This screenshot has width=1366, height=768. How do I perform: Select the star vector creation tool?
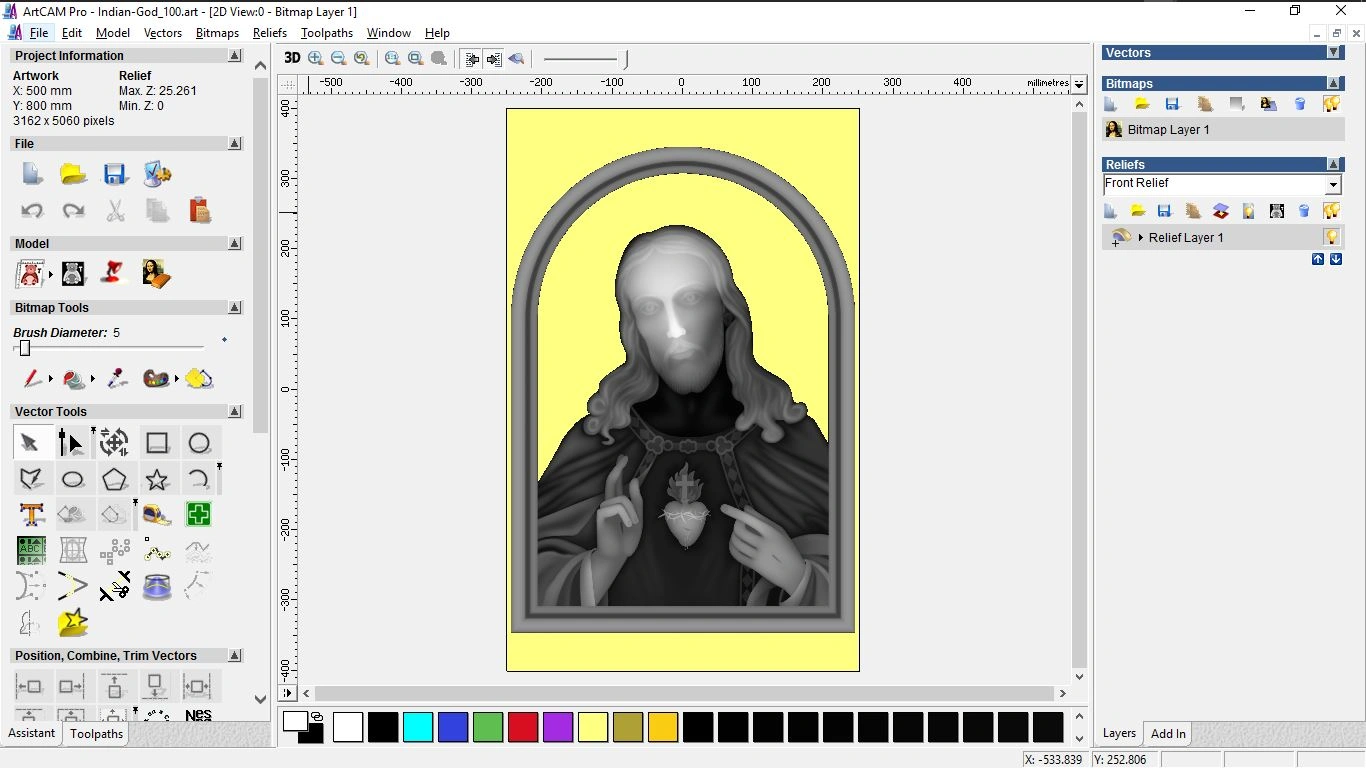click(x=156, y=479)
